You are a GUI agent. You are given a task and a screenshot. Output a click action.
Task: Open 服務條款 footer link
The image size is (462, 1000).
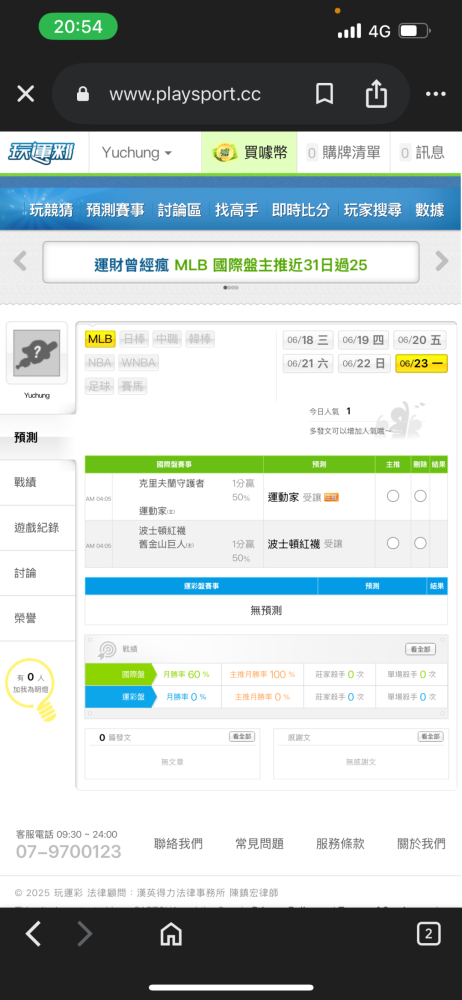click(340, 844)
